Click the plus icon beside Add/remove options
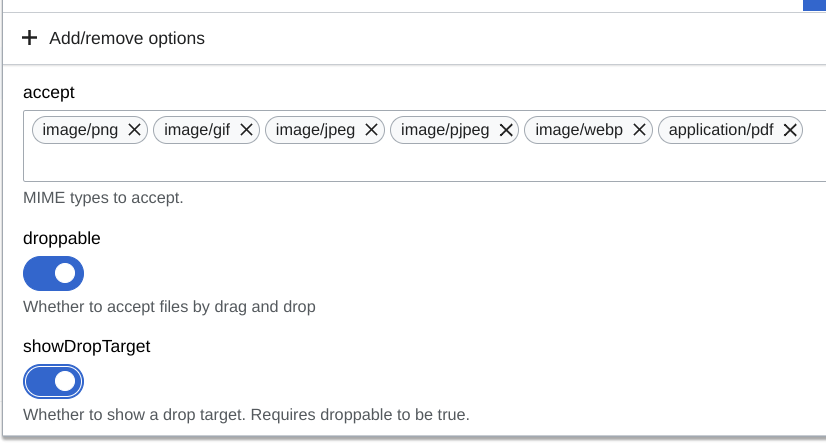 point(30,38)
